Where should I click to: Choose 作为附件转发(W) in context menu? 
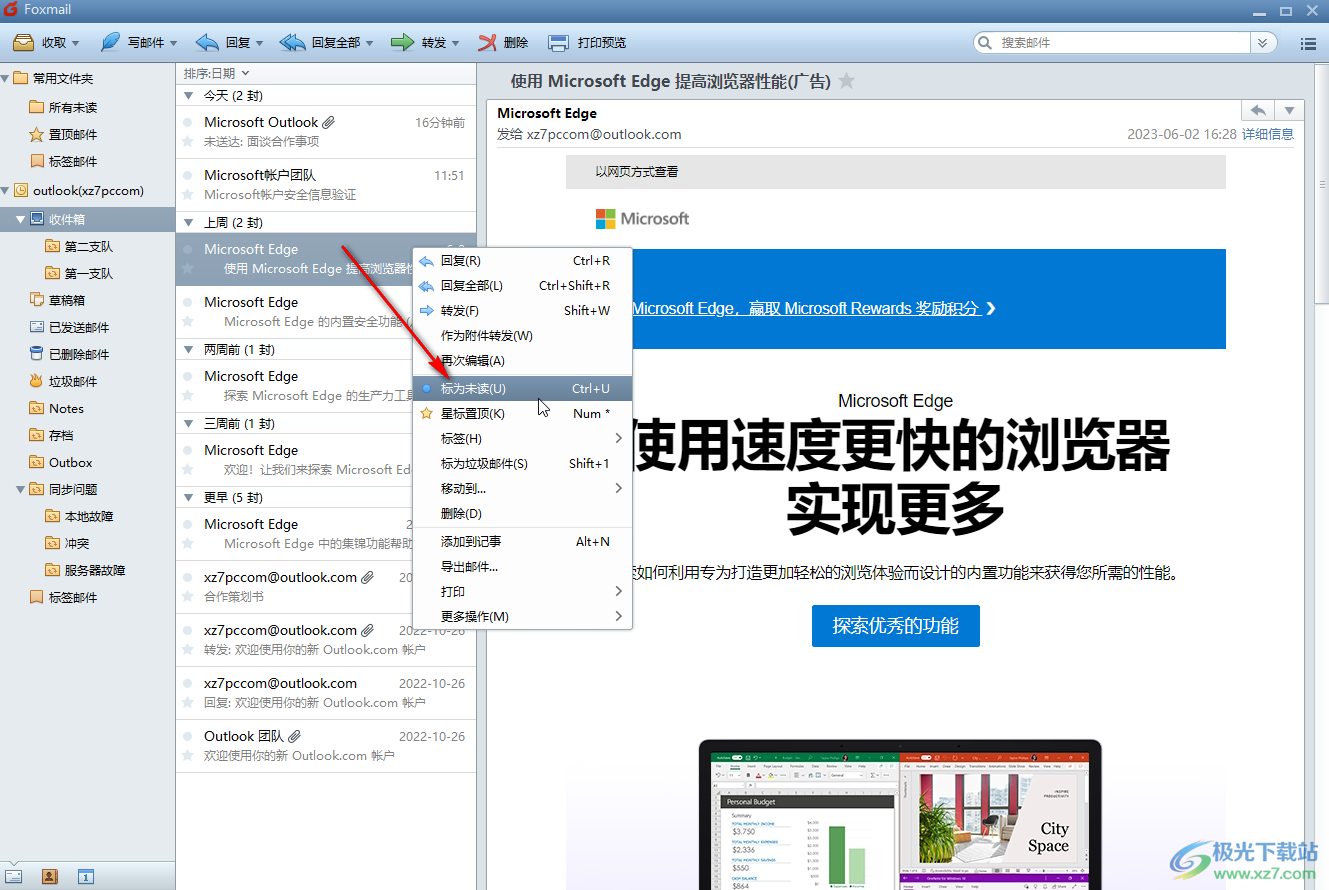click(522, 335)
